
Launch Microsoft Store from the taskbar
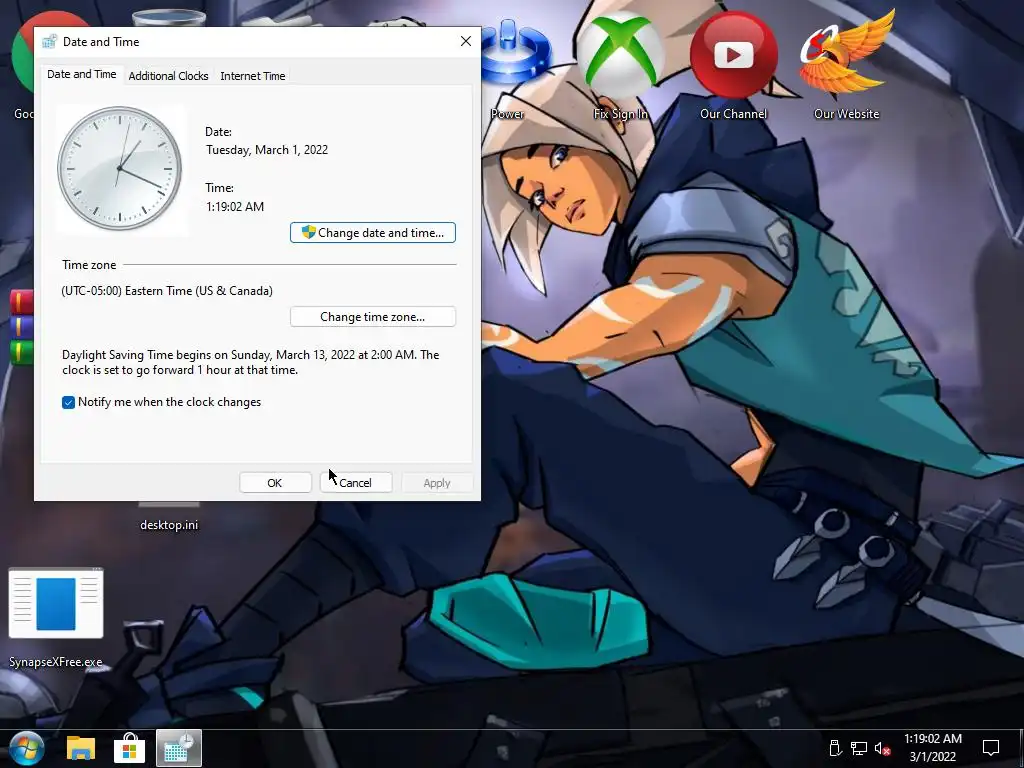[129, 748]
